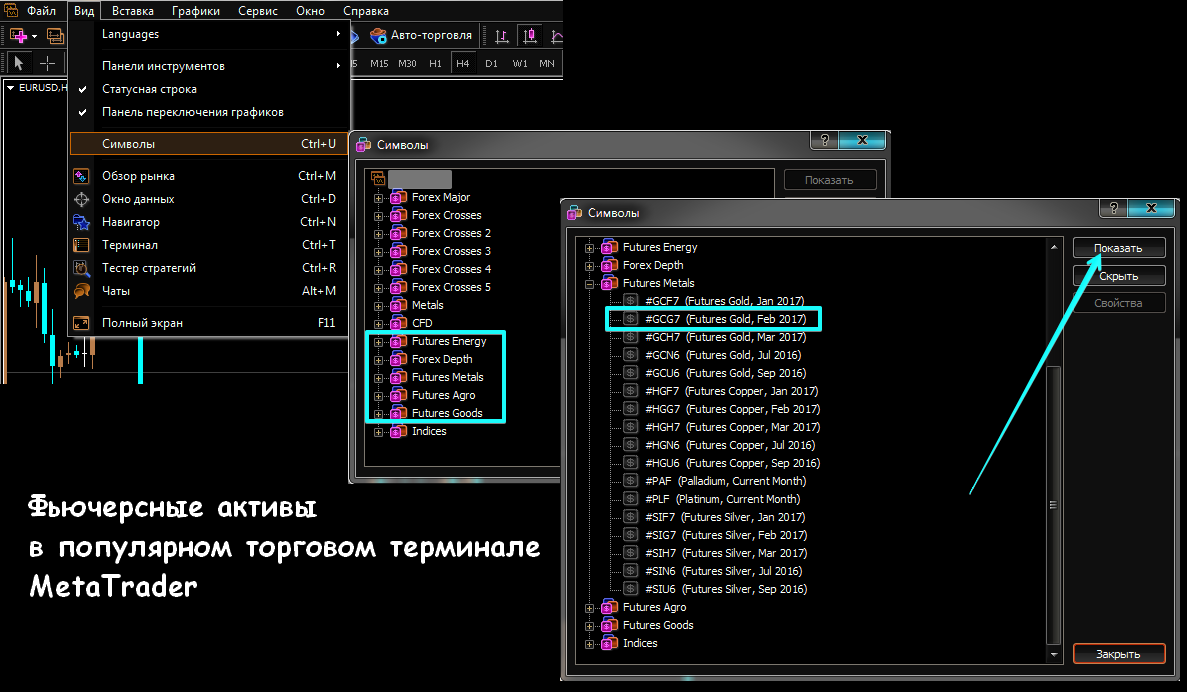Screen dimensions: 1187x692
Task: Expand Forex Crosses 2 group
Action: pos(378,235)
